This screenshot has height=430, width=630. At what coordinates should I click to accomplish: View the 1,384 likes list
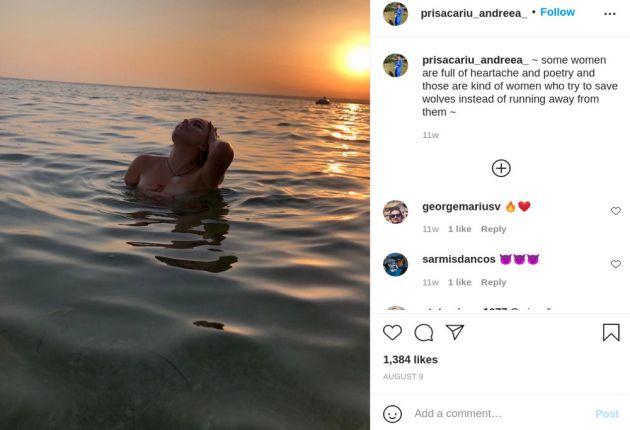[x=410, y=359]
